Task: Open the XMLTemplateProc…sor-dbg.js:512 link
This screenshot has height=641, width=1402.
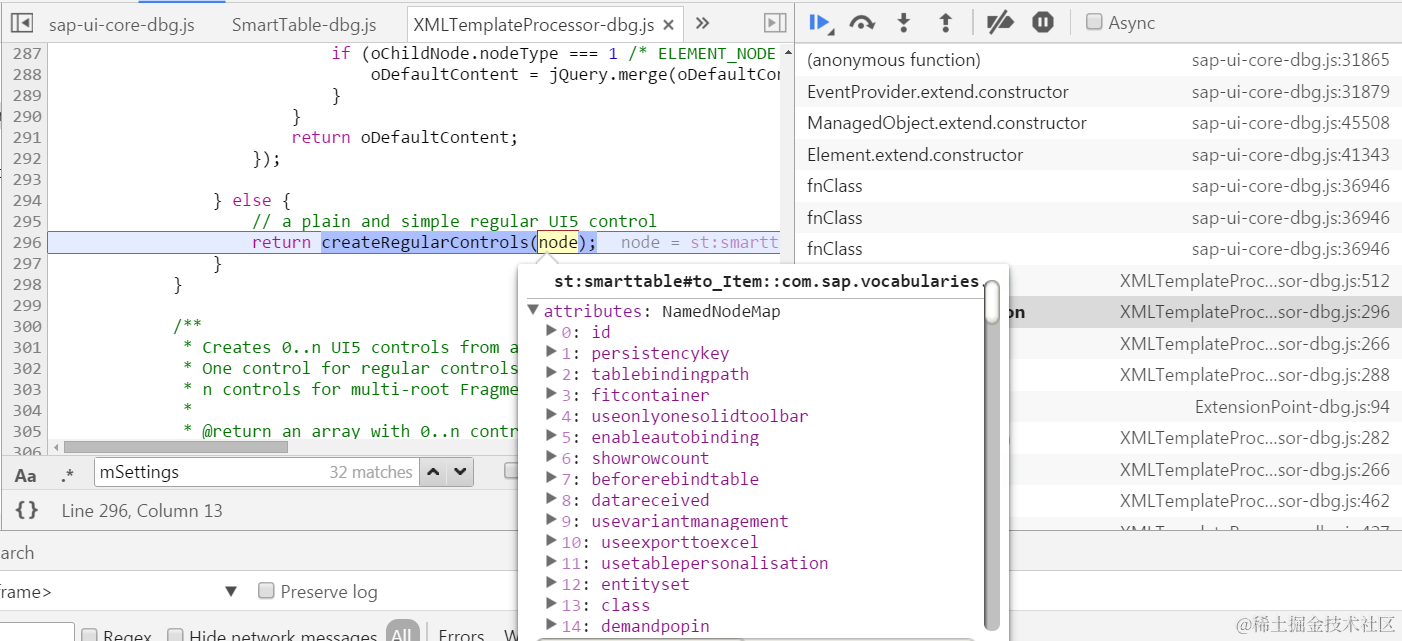Action: tap(1255, 281)
